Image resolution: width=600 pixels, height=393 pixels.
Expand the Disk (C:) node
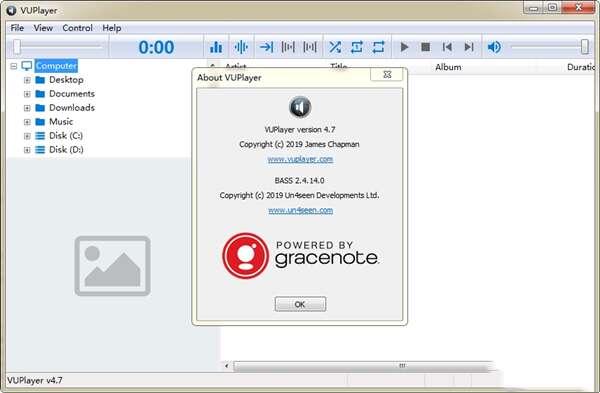click(27, 136)
